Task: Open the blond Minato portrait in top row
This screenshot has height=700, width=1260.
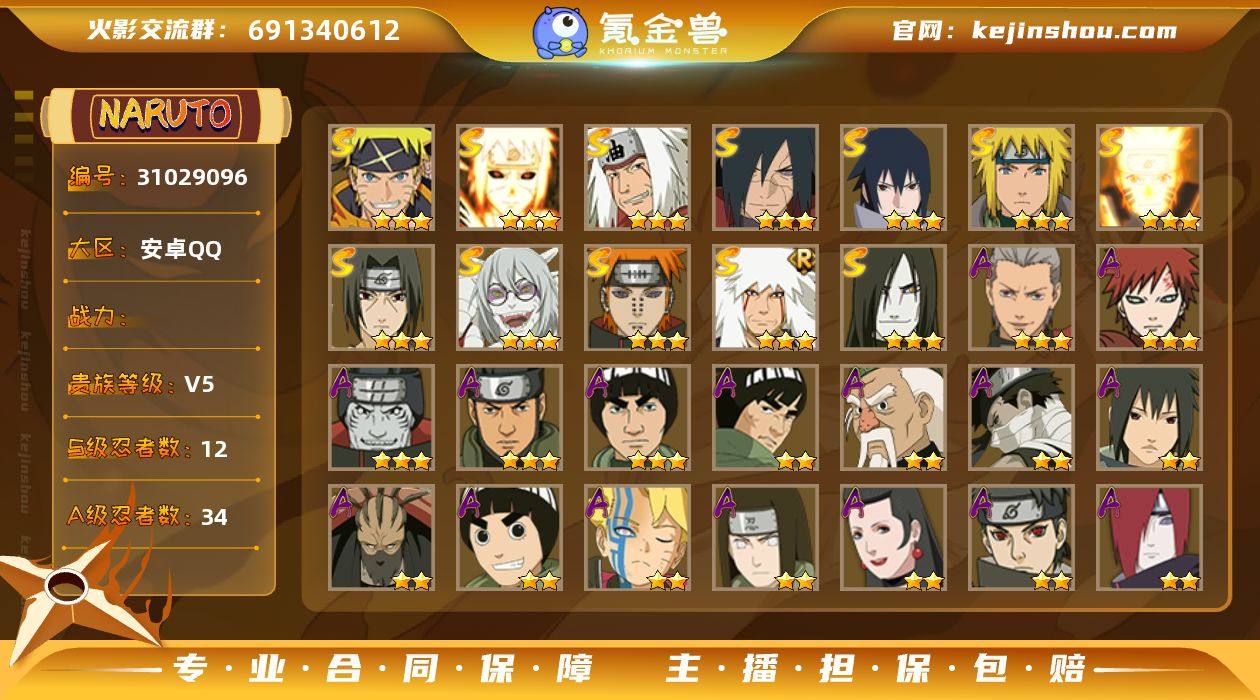Action: tap(1022, 178)
